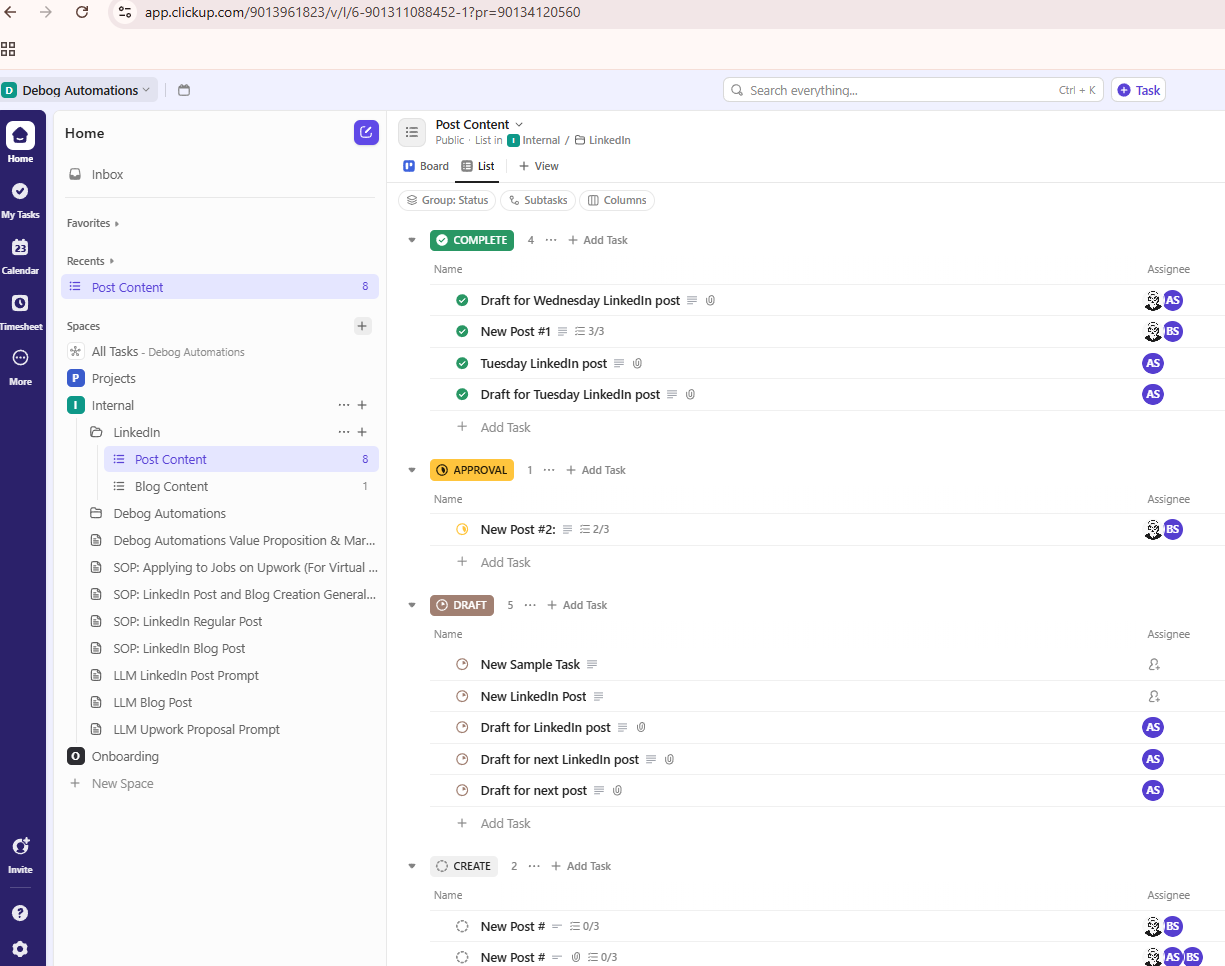Image resolution: width=1225 pixels, height=966 pixels.
Task: Switch to the Board view tab
Action: tap(426, 166)
